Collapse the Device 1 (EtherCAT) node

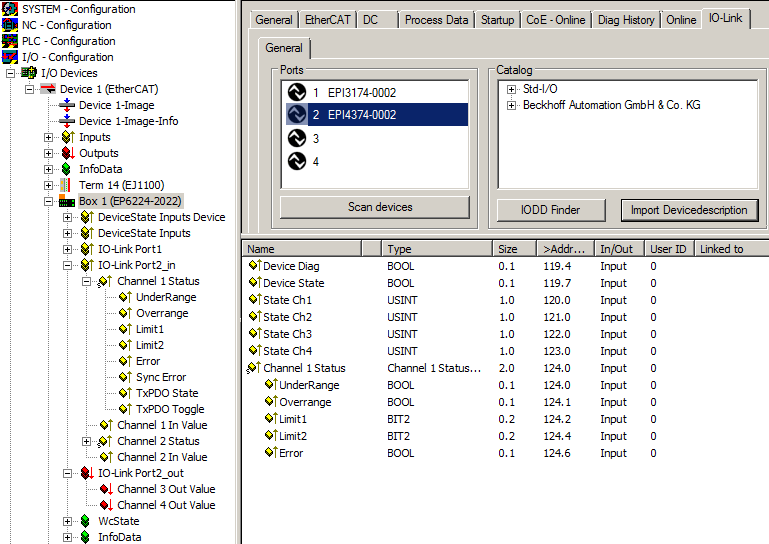pyautogui.click(x=29, y=89)
